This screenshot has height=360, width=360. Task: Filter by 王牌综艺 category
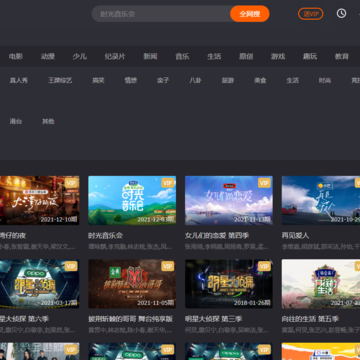[60, 80]
